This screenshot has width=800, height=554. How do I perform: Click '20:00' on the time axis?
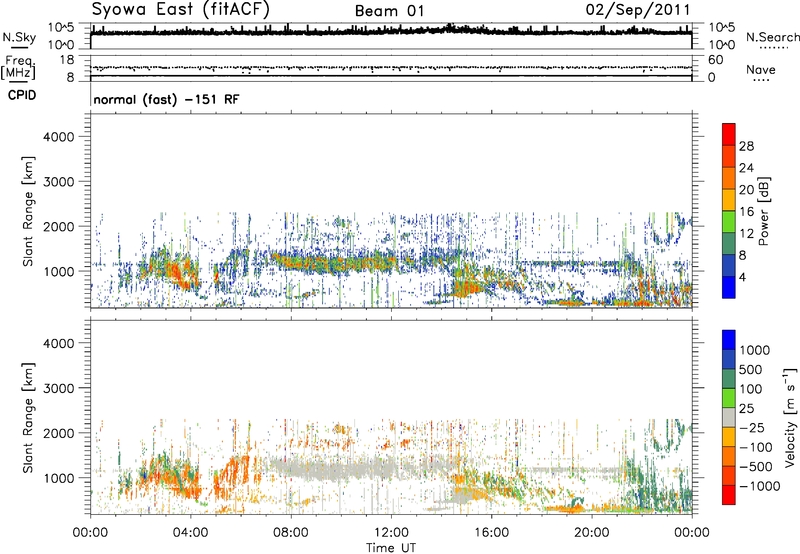tap(592, 533)
